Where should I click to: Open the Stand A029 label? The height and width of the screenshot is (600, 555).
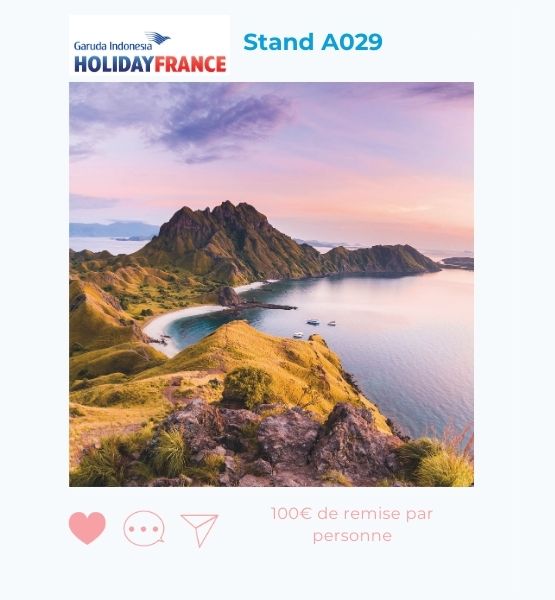click(313, 42)
